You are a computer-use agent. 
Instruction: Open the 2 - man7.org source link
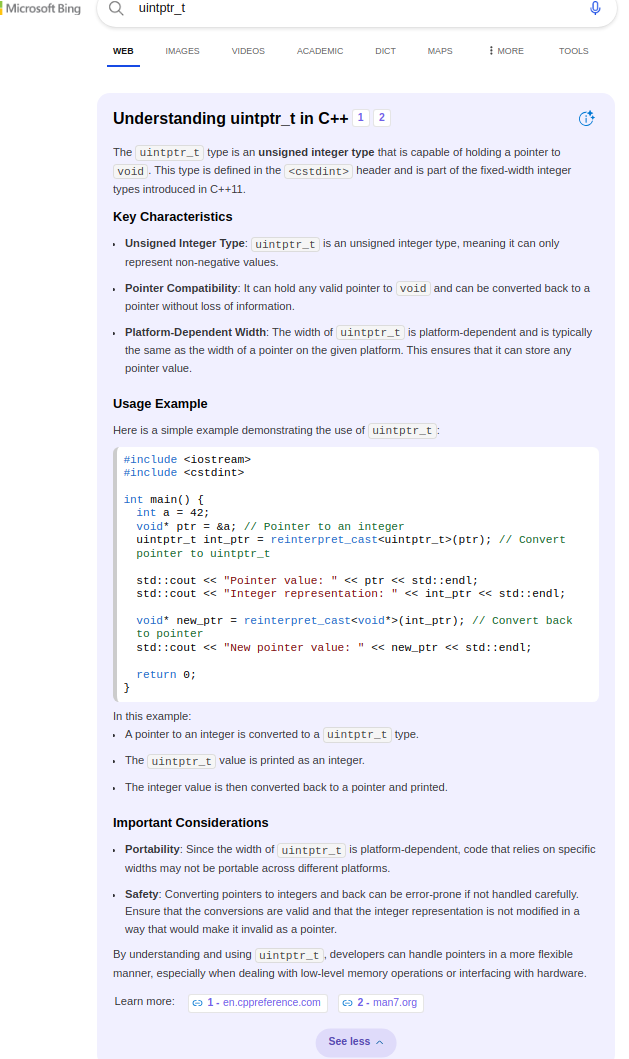[x=380, y=1003]
